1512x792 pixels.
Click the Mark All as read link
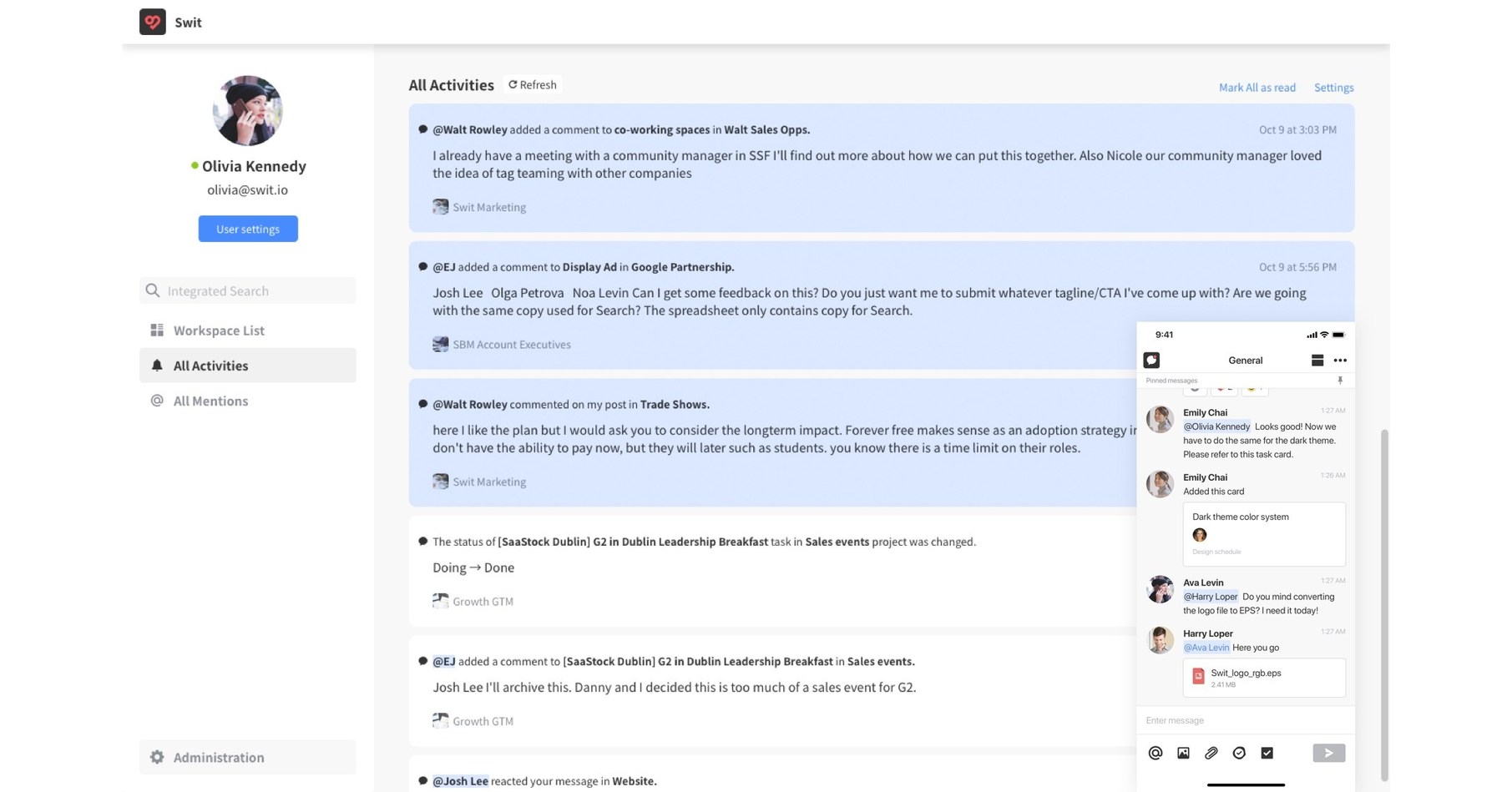1257,87
